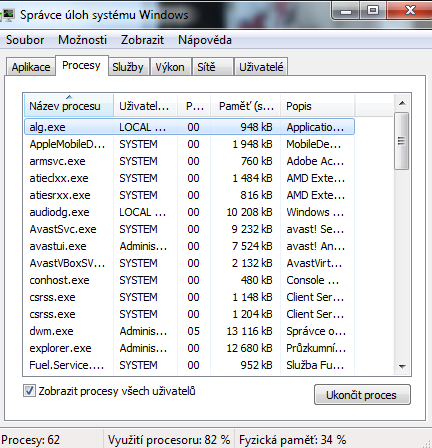Sort by Paměť column header

(245, 106)
